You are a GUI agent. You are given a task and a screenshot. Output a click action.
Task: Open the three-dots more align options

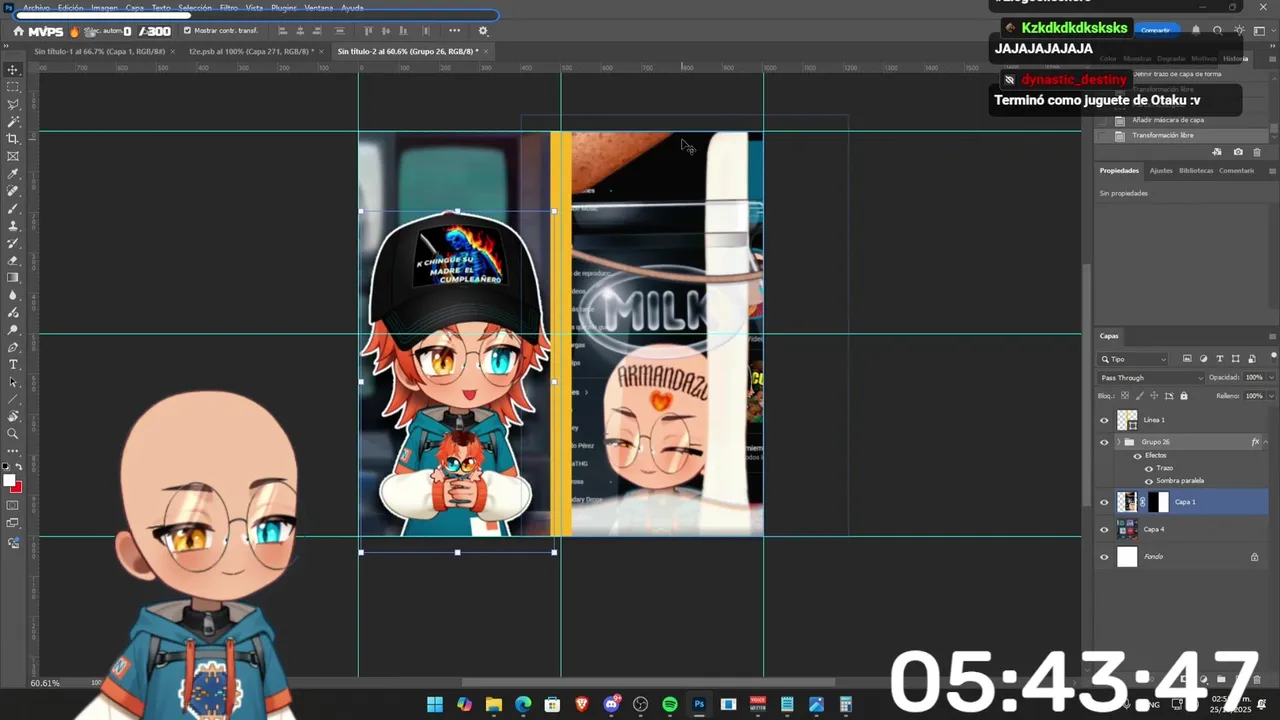454,31
